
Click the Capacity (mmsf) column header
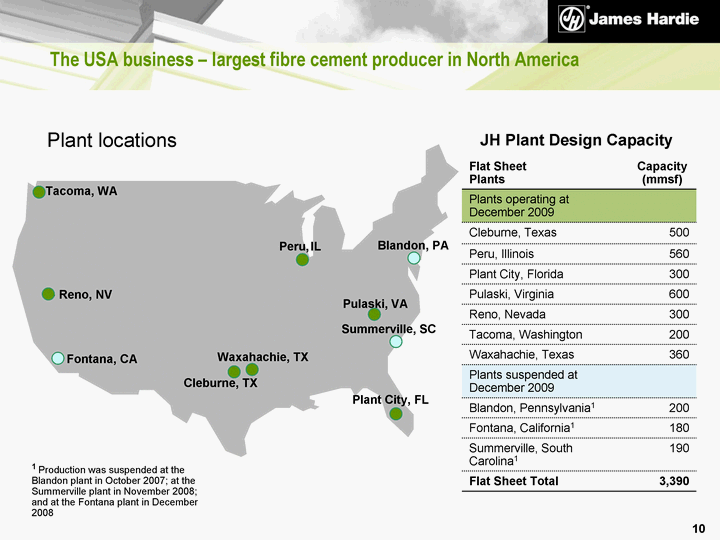pyautogui.click(x=661, y=172)
